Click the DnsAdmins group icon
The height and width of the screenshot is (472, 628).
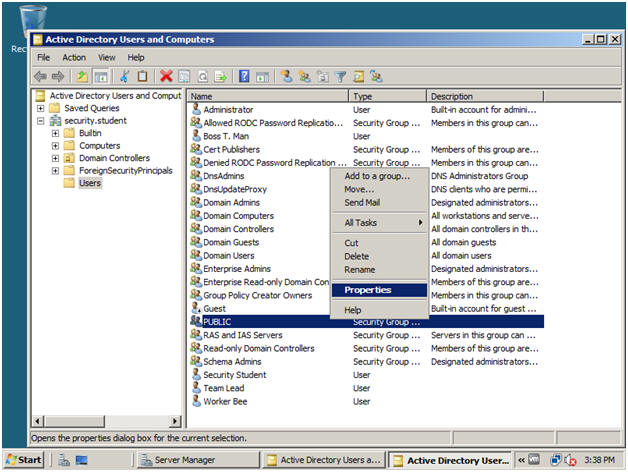(196, 175)
